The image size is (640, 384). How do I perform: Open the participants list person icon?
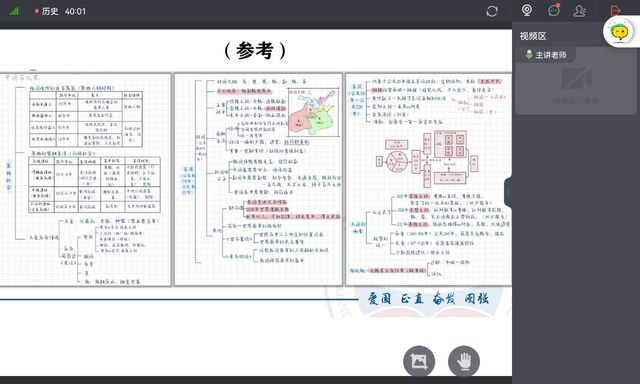580,11
